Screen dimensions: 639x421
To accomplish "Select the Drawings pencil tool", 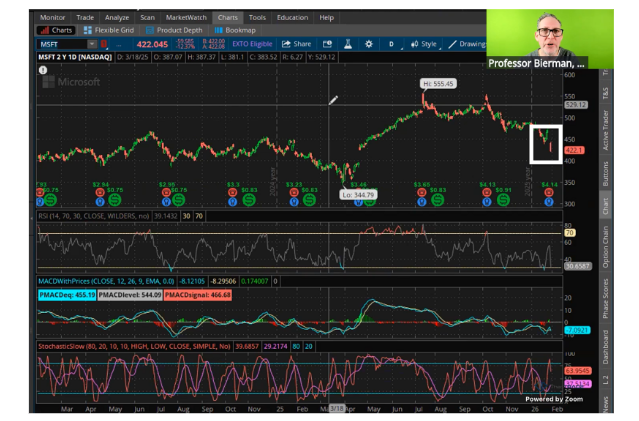I will pos(452,44).
